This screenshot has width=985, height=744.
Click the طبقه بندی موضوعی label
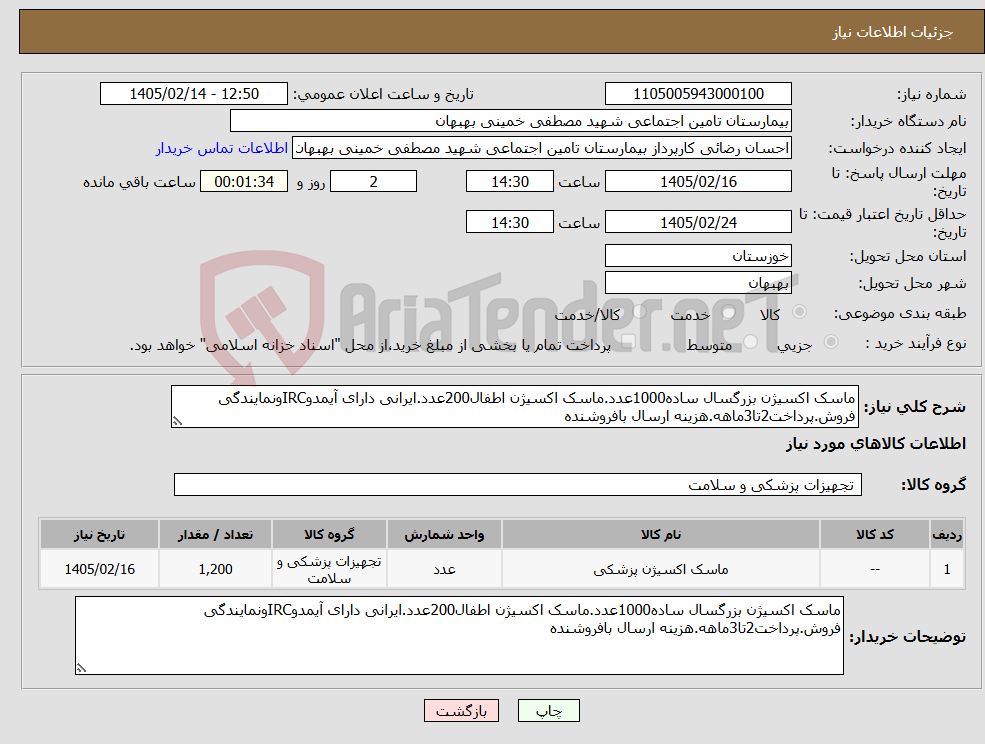pyautogui.click(x=900, y=313)
